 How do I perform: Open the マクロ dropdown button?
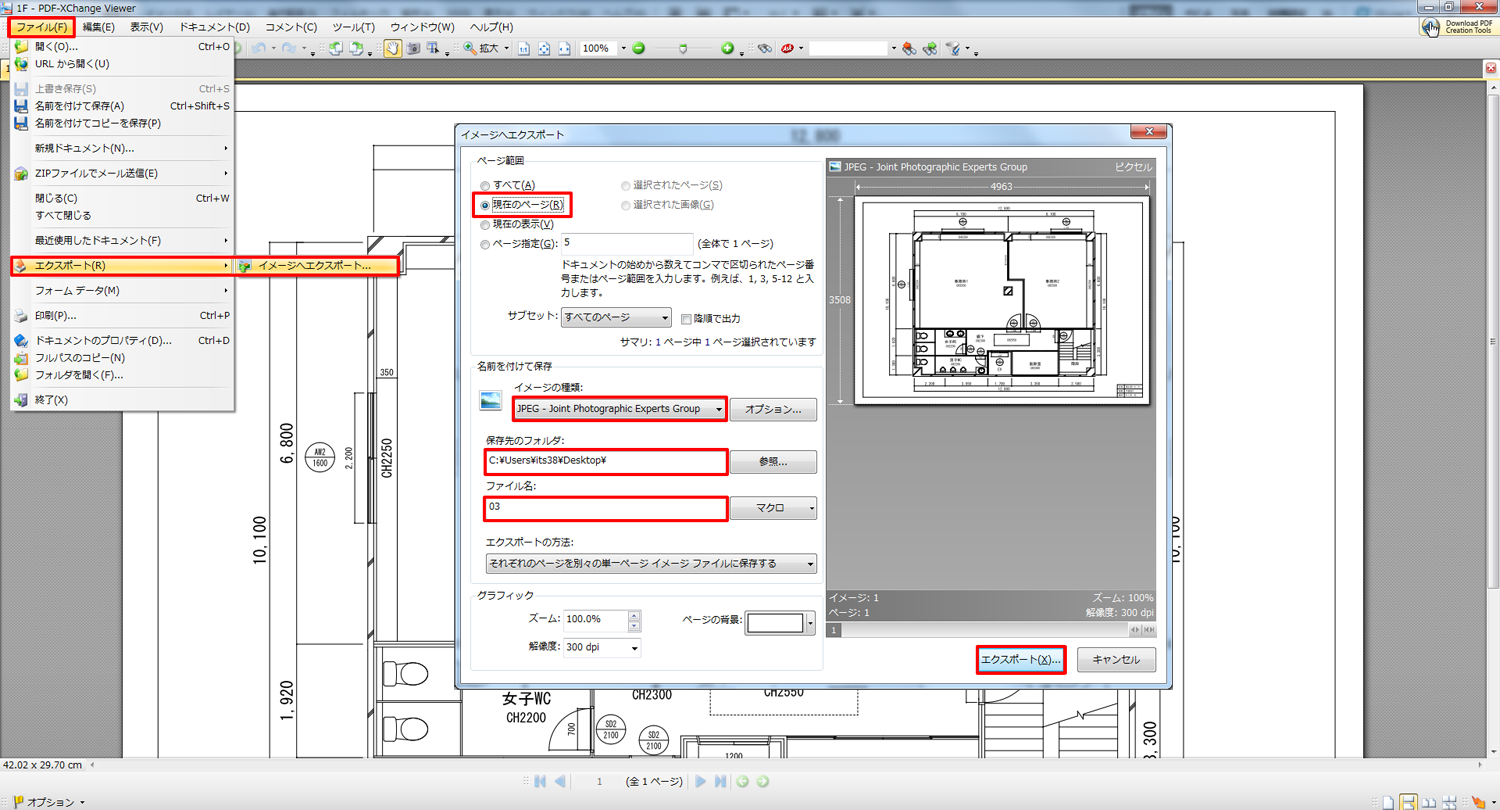773,508
